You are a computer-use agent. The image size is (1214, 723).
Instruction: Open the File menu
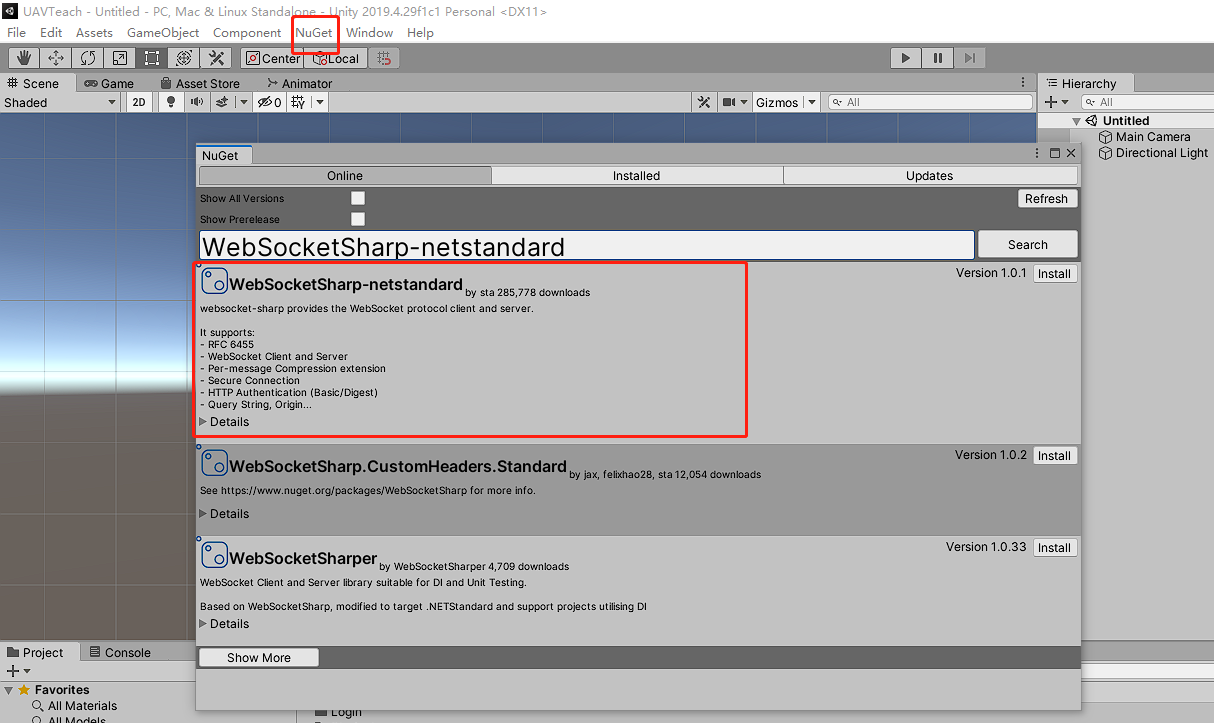coord(17,32)
